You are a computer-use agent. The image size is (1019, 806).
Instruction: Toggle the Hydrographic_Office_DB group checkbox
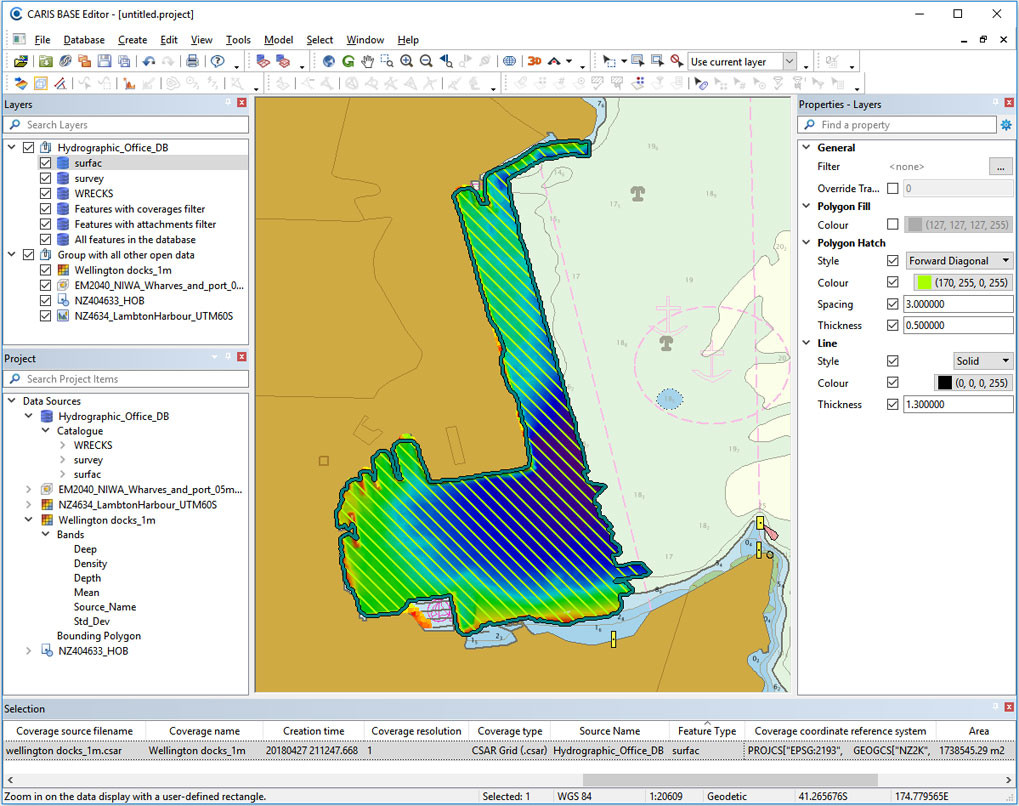(29, 148)
